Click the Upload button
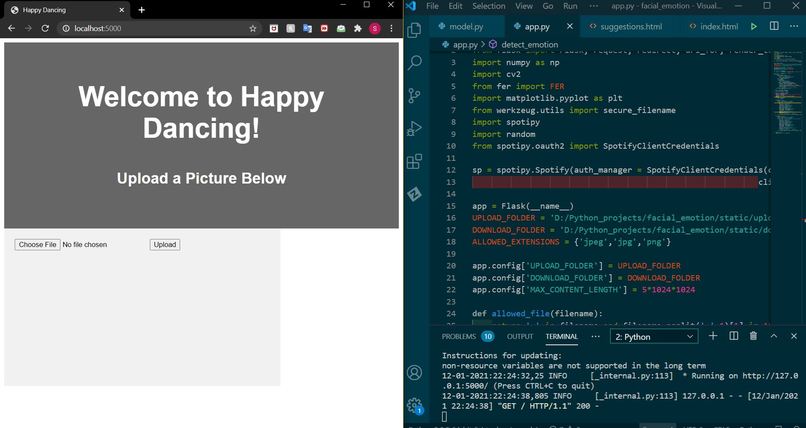Viewport: 806px width, 428px height. (x=165, y=245)
